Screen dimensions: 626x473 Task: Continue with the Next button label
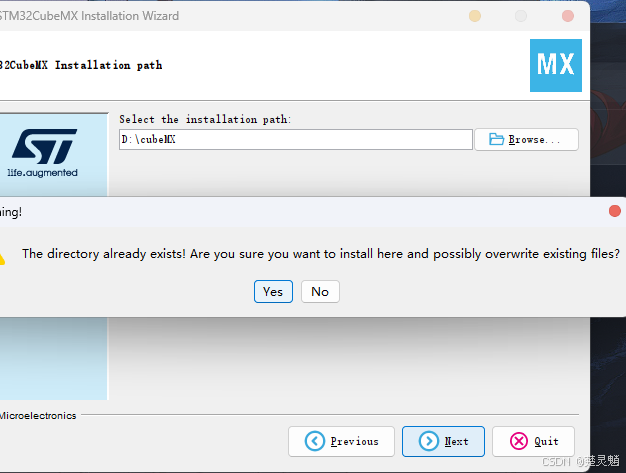tap(456, 441)
